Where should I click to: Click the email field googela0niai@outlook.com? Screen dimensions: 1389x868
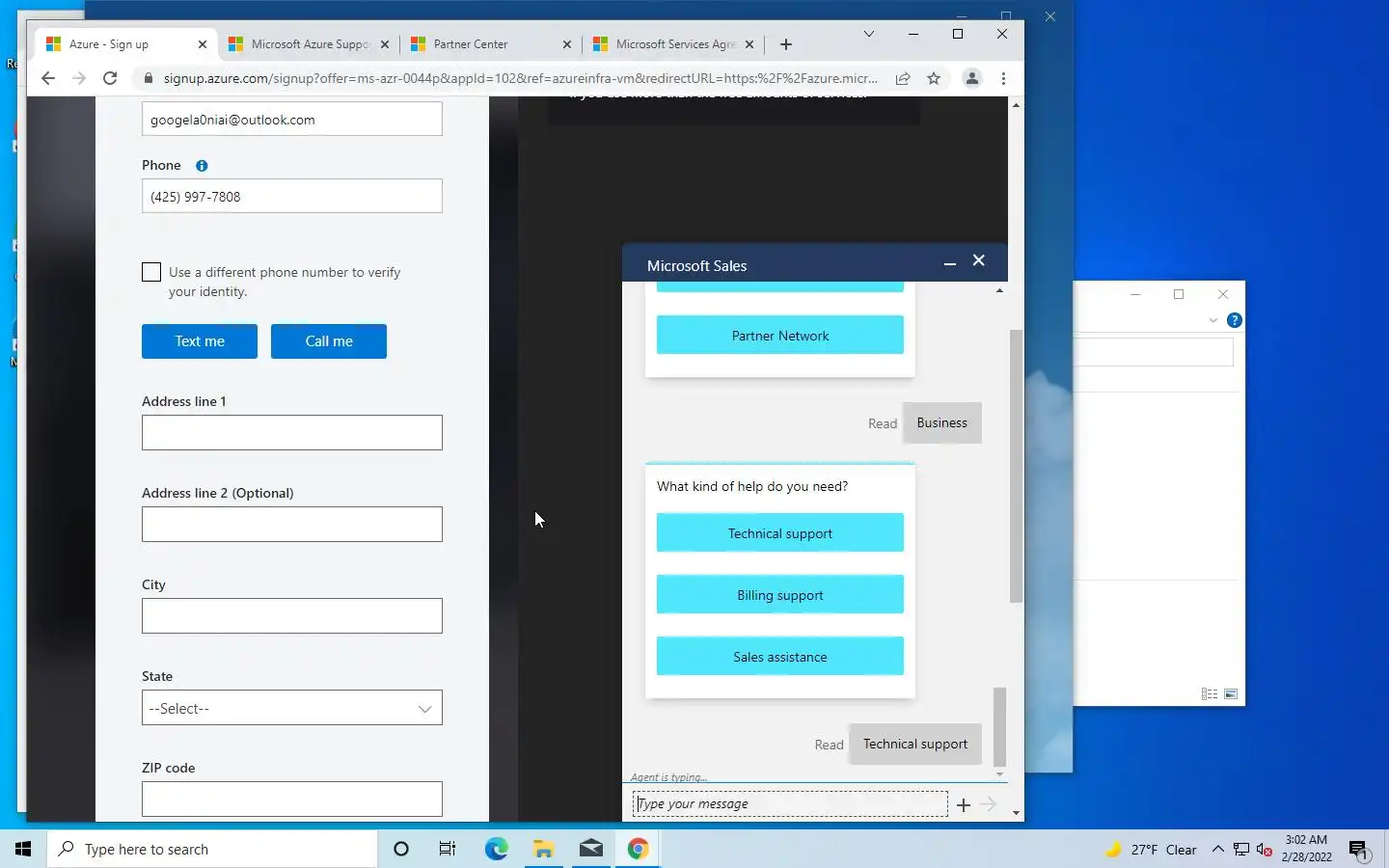tap(292, 120)
